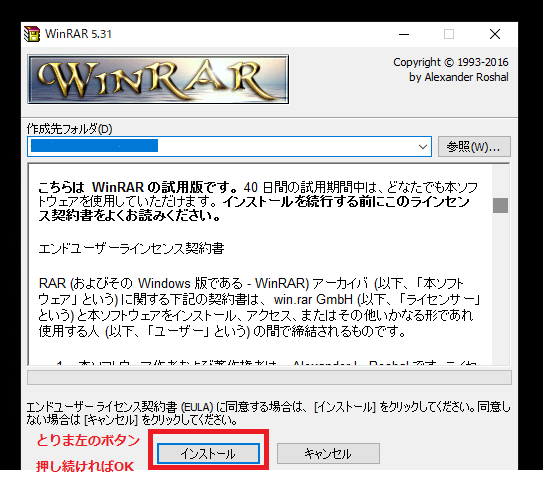Click the 'win.rar GmbH' text in license

[313, 299]
